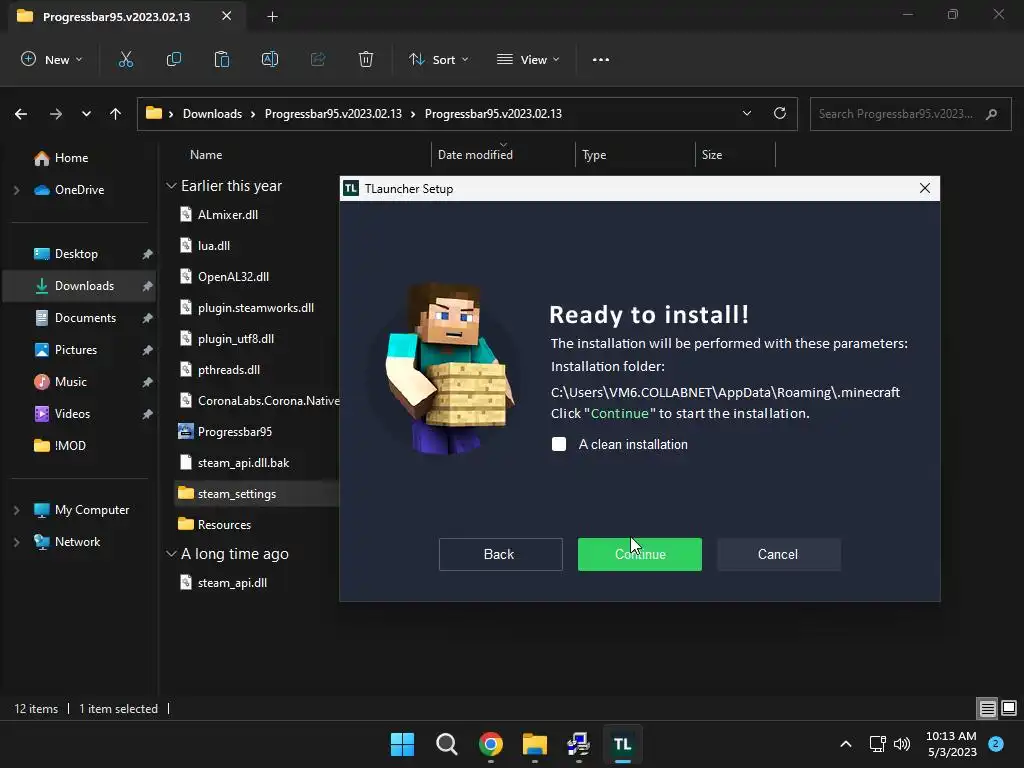Select Pictures in navigation pane

tap(78, 350)
